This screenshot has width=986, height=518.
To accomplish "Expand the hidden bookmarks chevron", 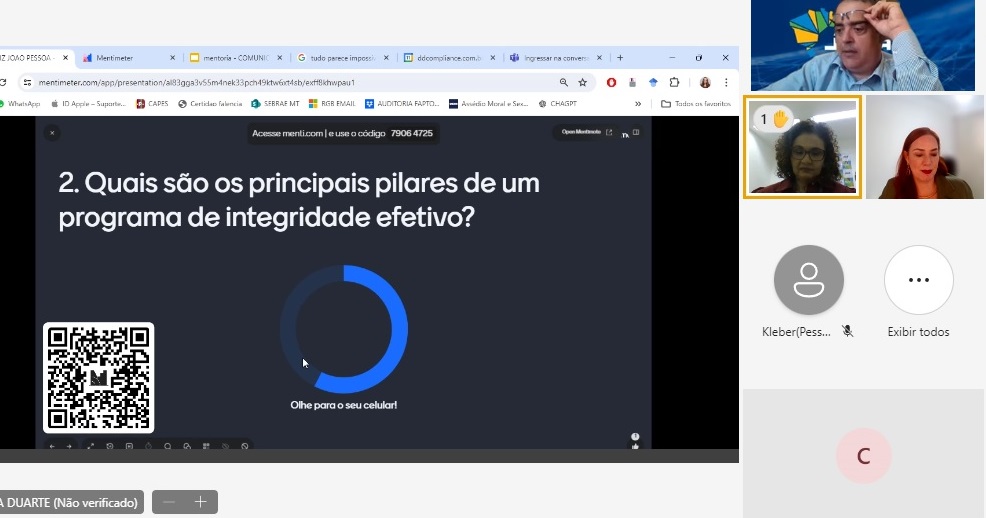I will pyautogui.click(x=638, y=103).
